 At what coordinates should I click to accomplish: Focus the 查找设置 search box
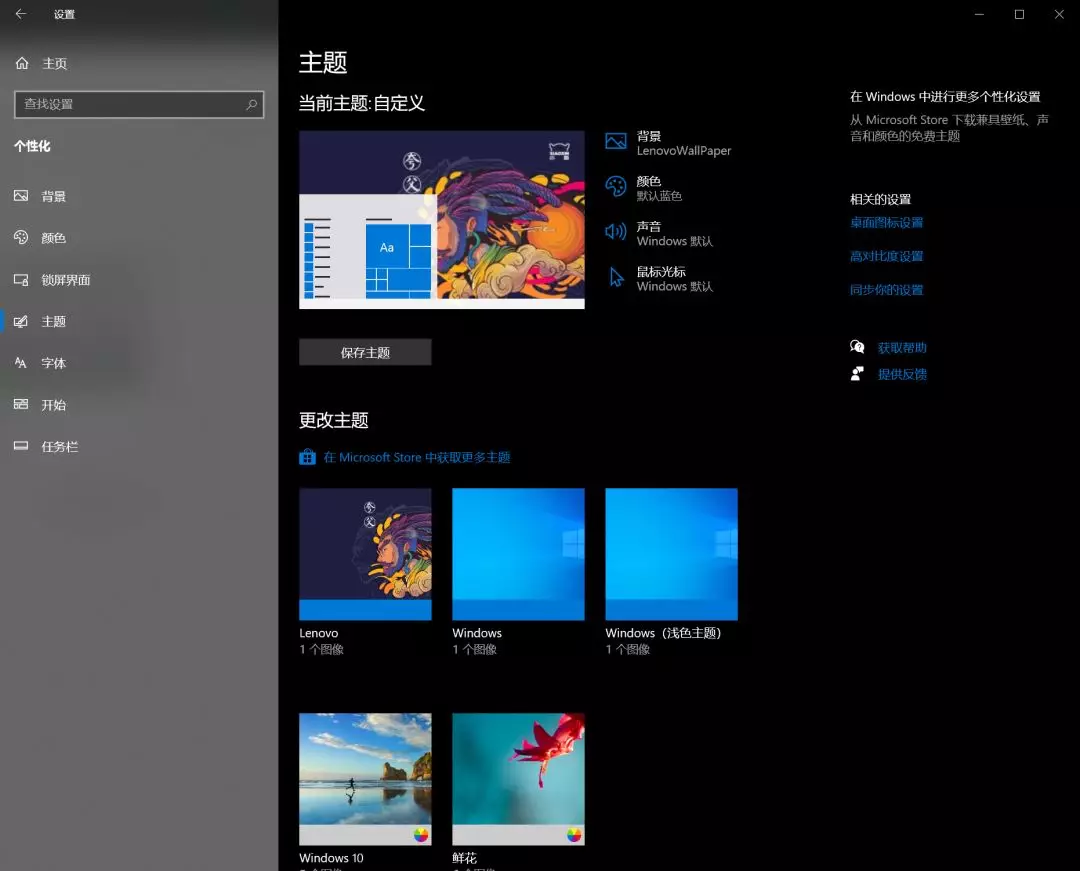138,105
